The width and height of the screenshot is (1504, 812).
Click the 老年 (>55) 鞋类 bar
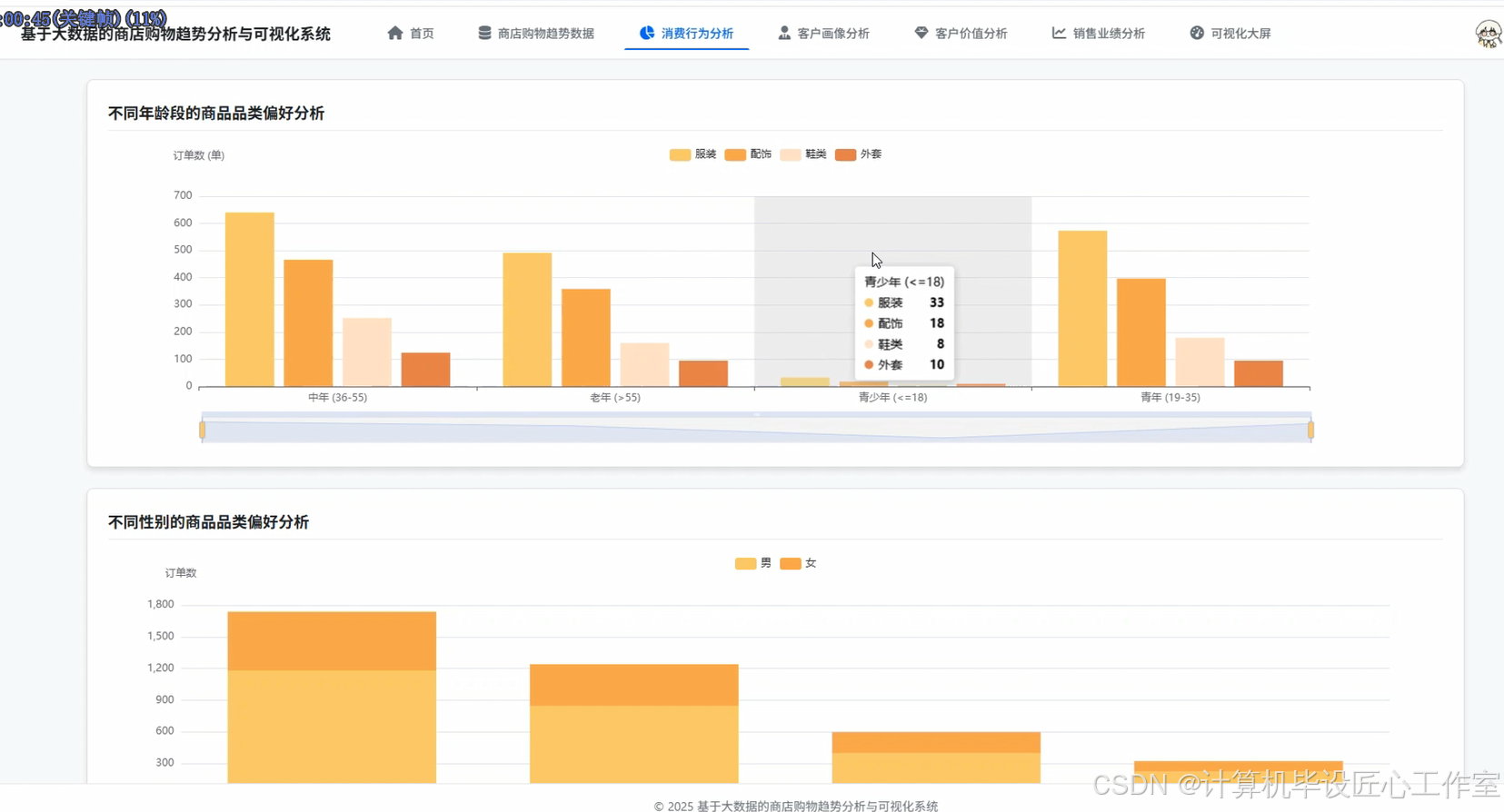tap(644, 365)
